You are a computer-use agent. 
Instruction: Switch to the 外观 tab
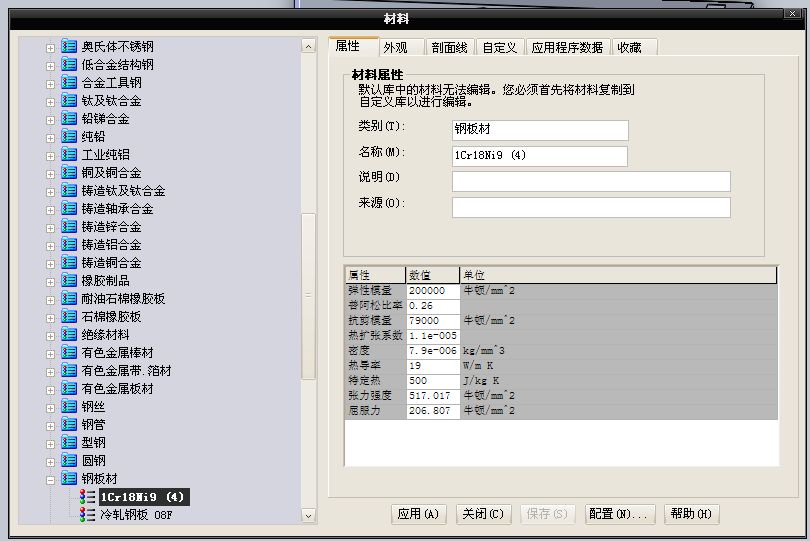(401, 48)
